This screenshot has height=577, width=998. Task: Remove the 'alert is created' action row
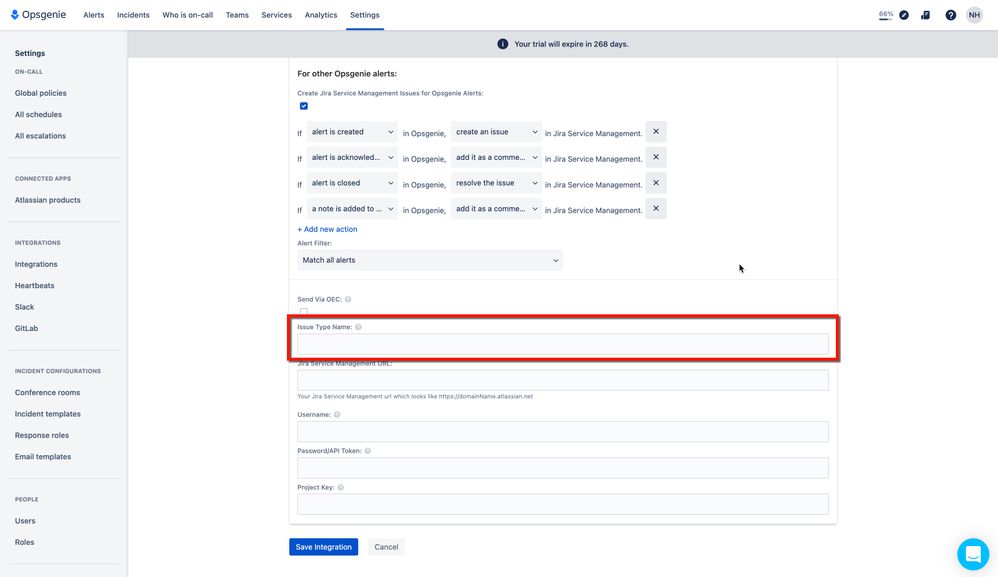[x=656, y=132]
